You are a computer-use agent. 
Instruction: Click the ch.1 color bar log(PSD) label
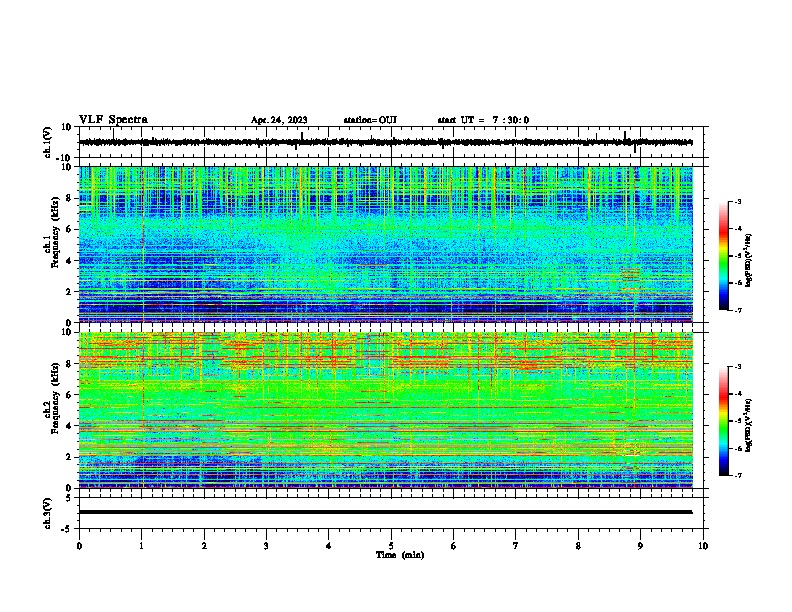(x=748, y=260)
